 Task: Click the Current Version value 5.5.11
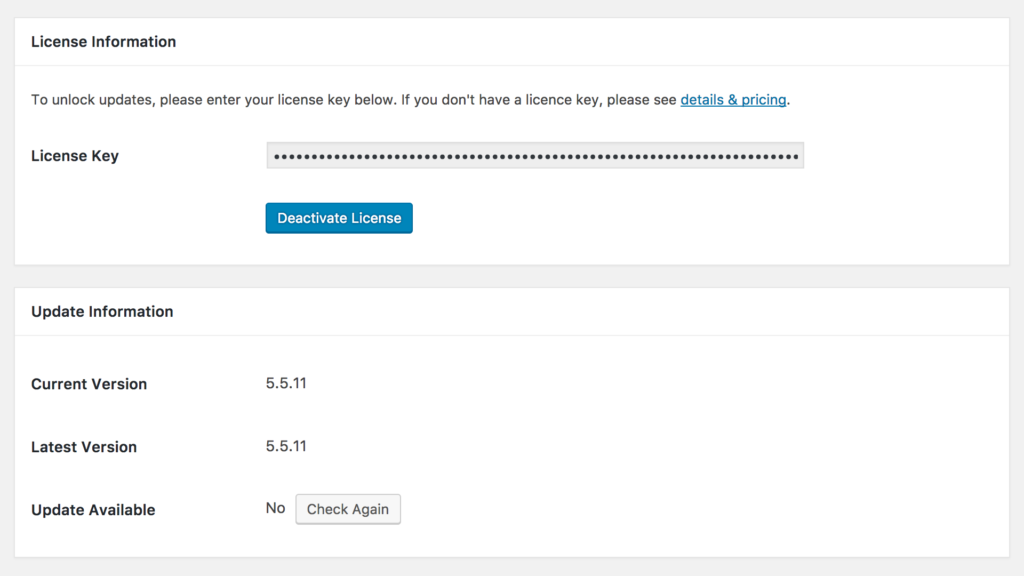[286, 383]
